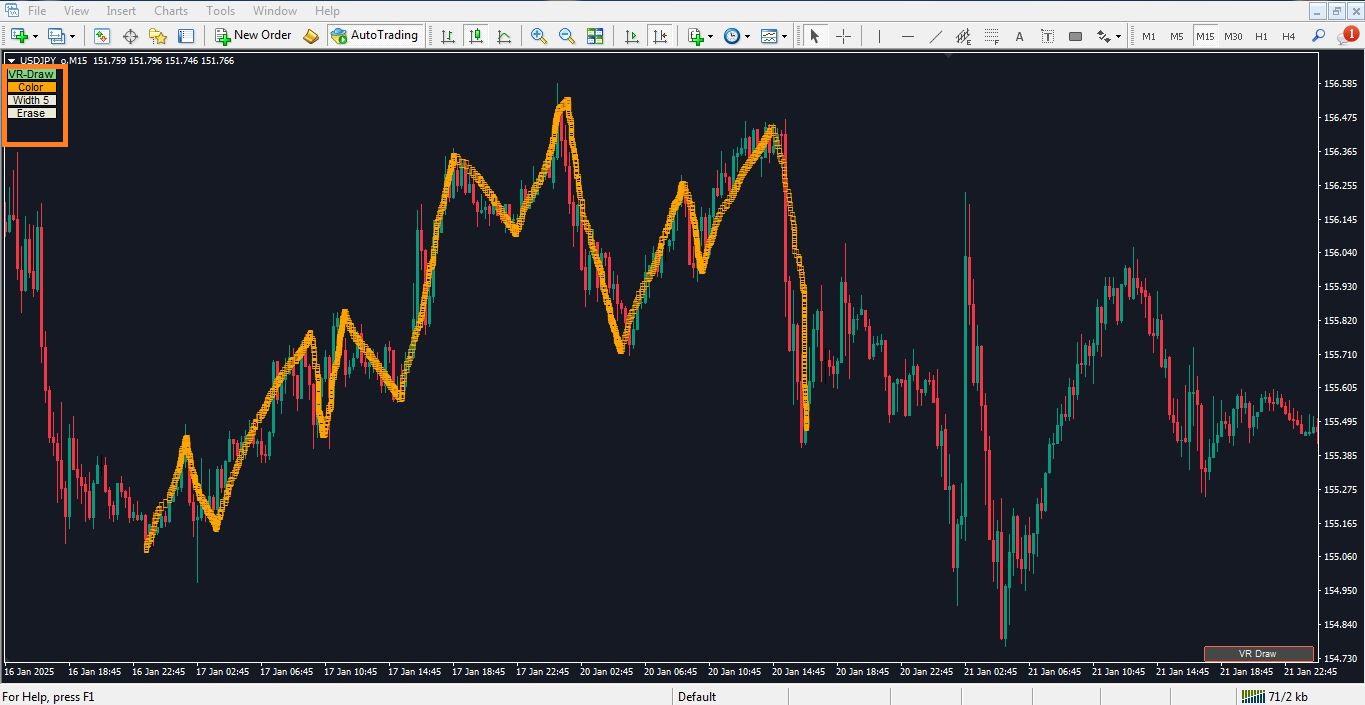Click the 71/2 kb traffic indicator text
The width and height of the screenshot is (1365, 705).
pos(1288,697)
